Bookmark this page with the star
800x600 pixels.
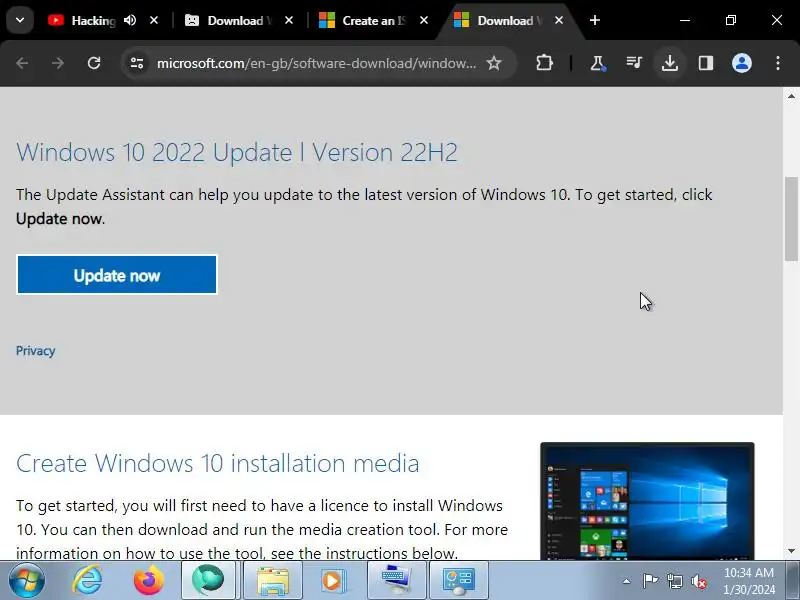(494, 63)
